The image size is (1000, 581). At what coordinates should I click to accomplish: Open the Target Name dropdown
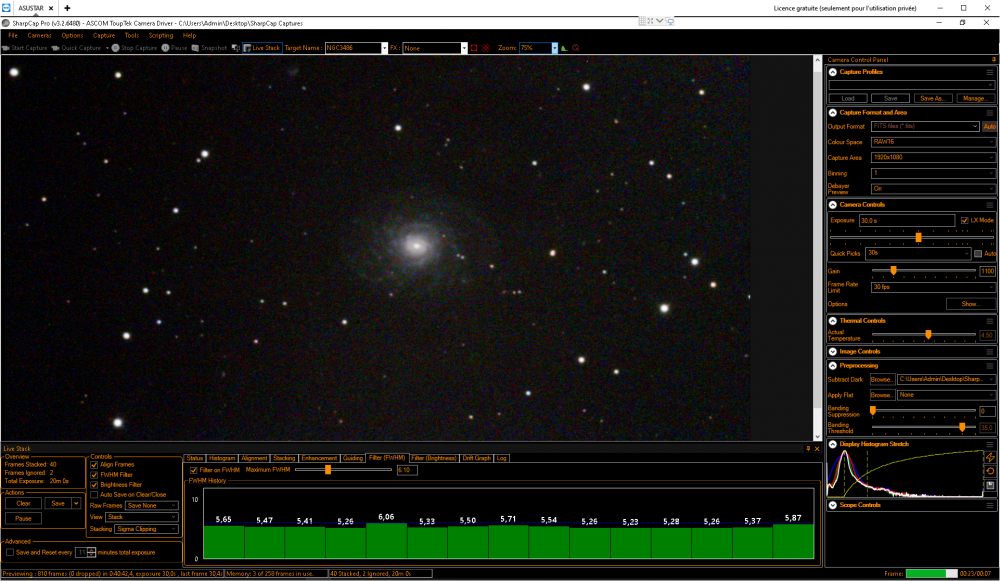pyautogui.click(x=385, y=48)
